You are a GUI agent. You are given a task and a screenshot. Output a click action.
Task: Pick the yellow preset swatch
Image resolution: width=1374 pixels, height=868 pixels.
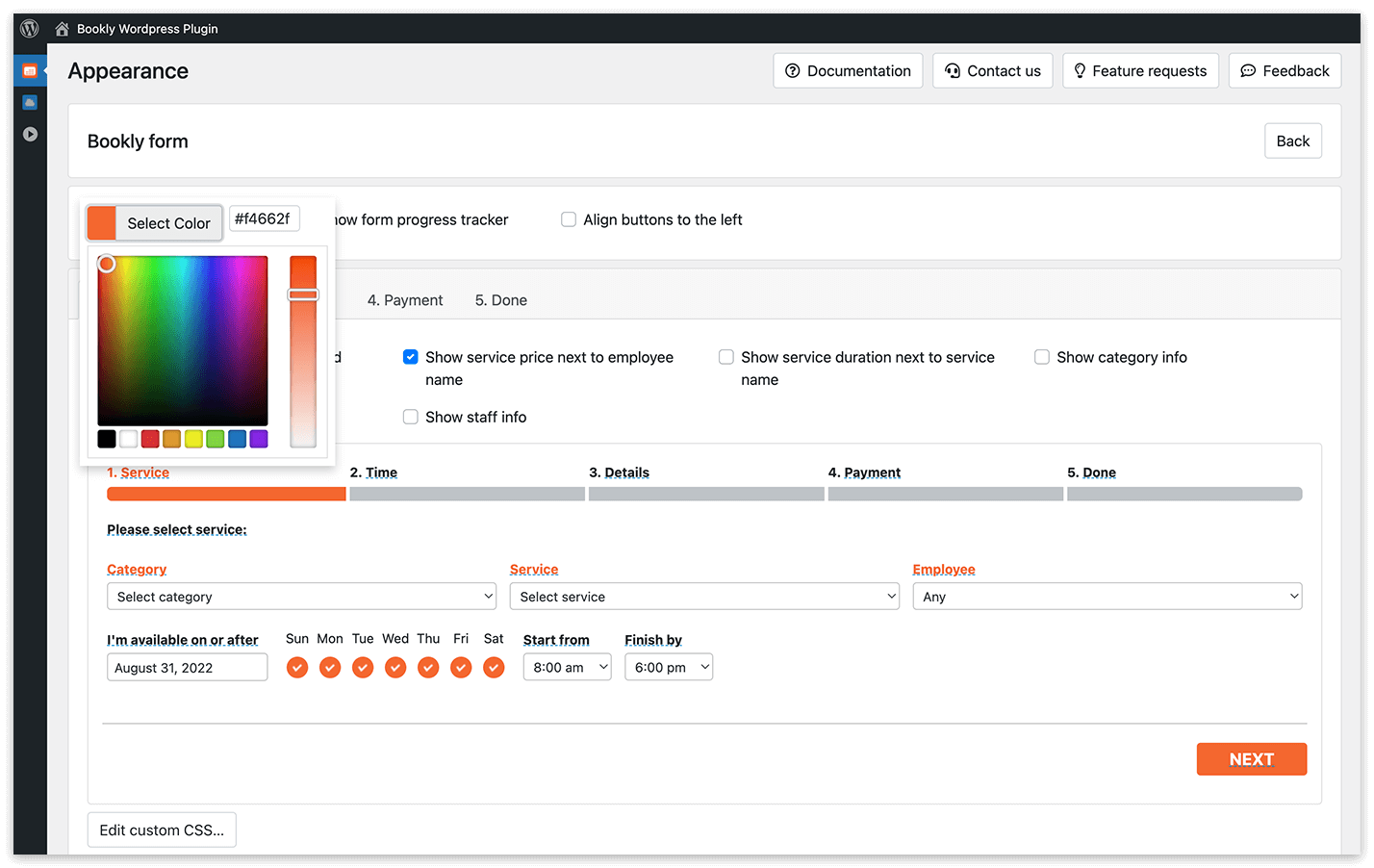coord(193,439)
